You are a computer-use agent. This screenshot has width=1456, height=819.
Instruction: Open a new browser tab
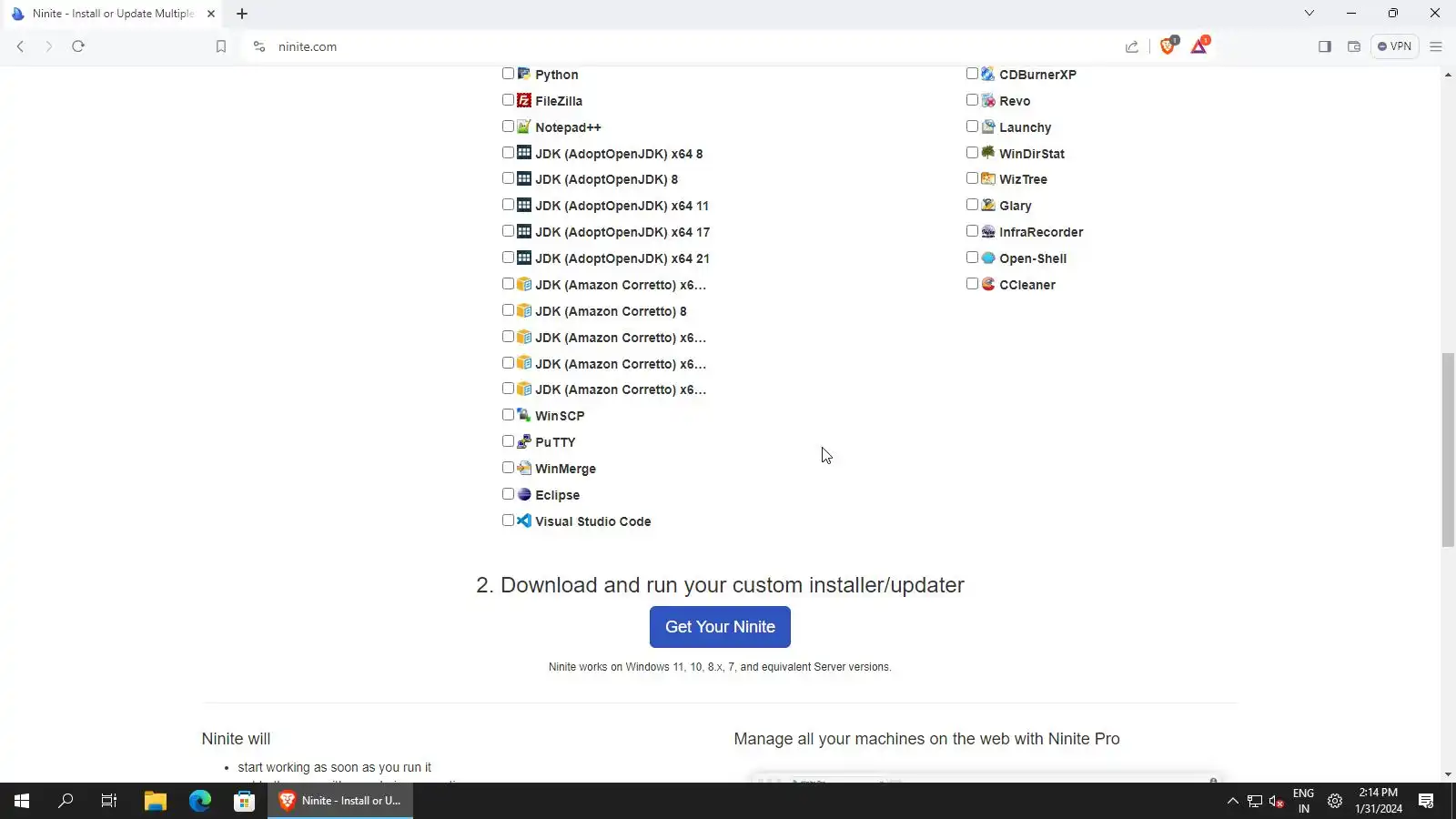[x=242, y=14]
